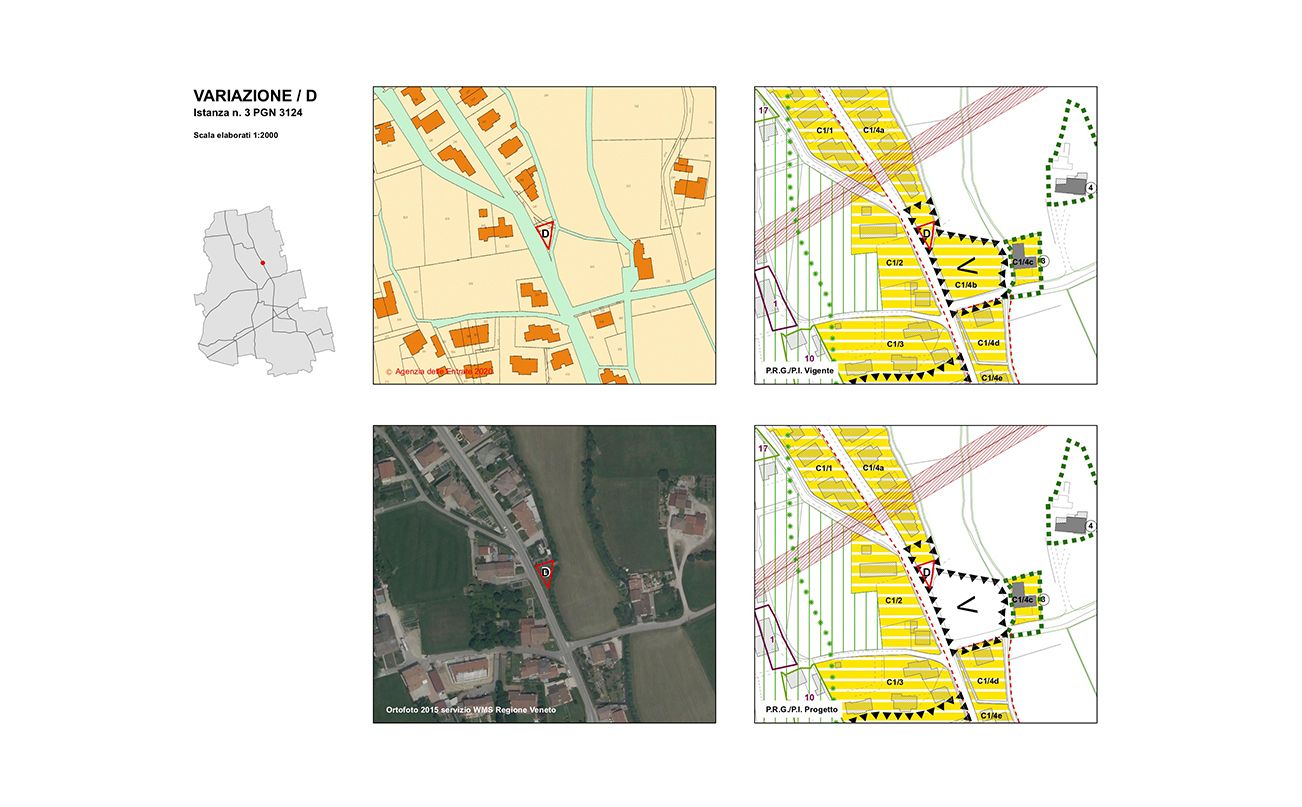Click the "VARIAZIONE / D" heading

click(255, 96)
